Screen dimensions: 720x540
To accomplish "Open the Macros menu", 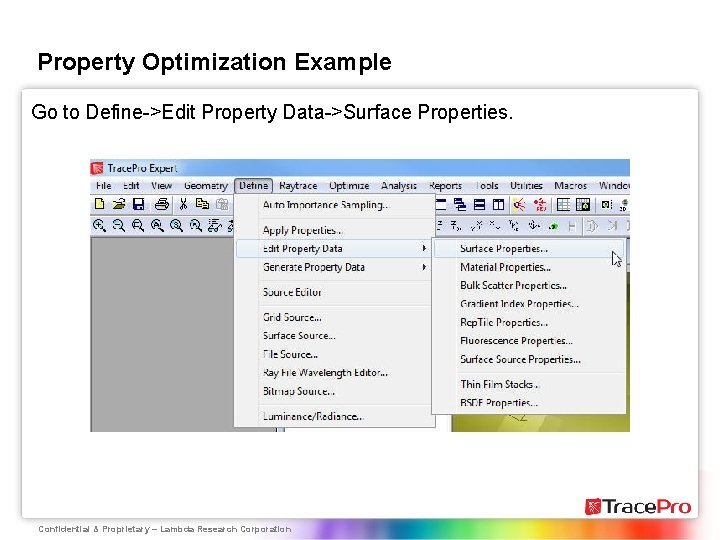I will pyautogui.click(x=570, y=186).
